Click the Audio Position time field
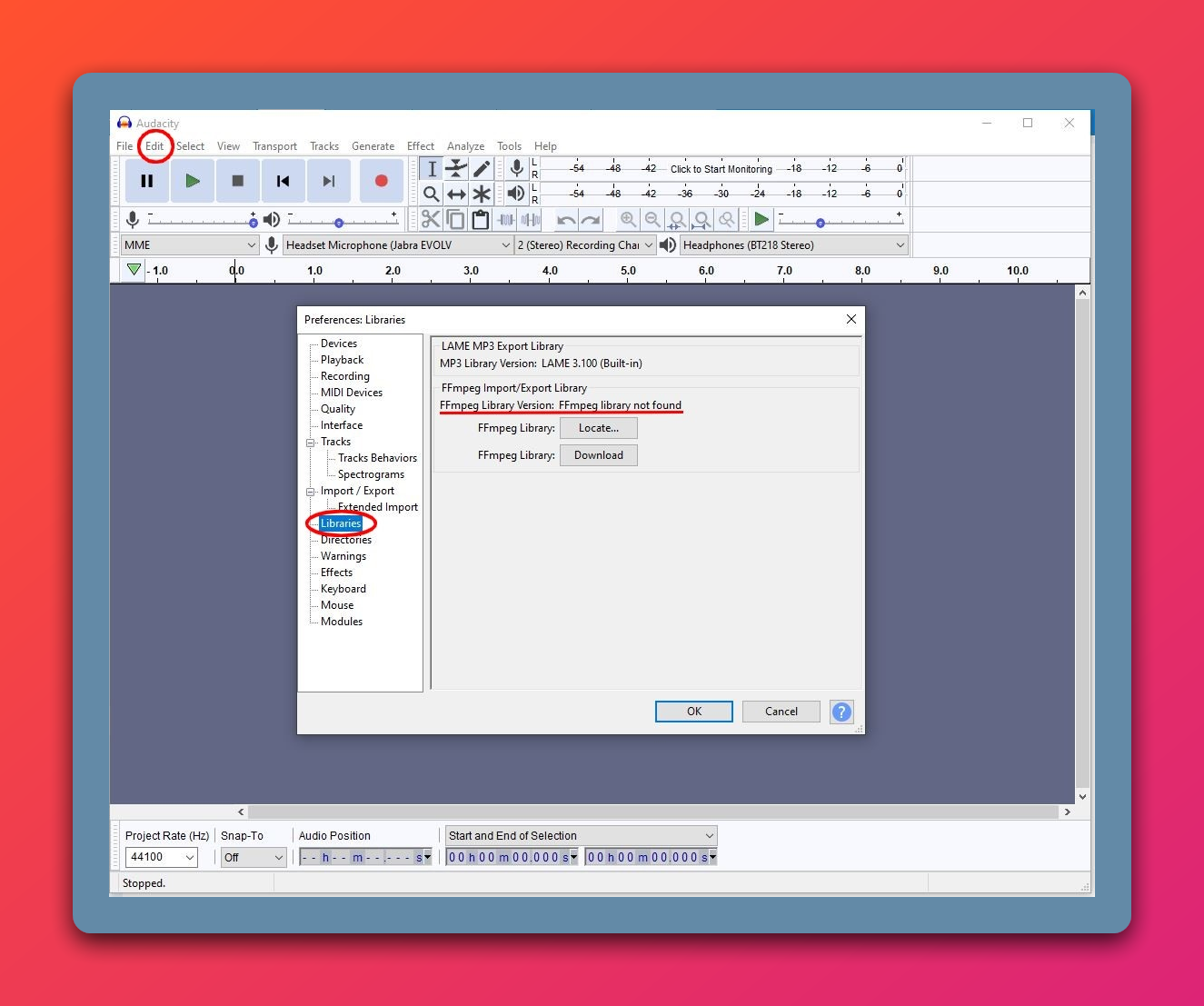Screen dimensions: 1204x1006 [366, 857]
